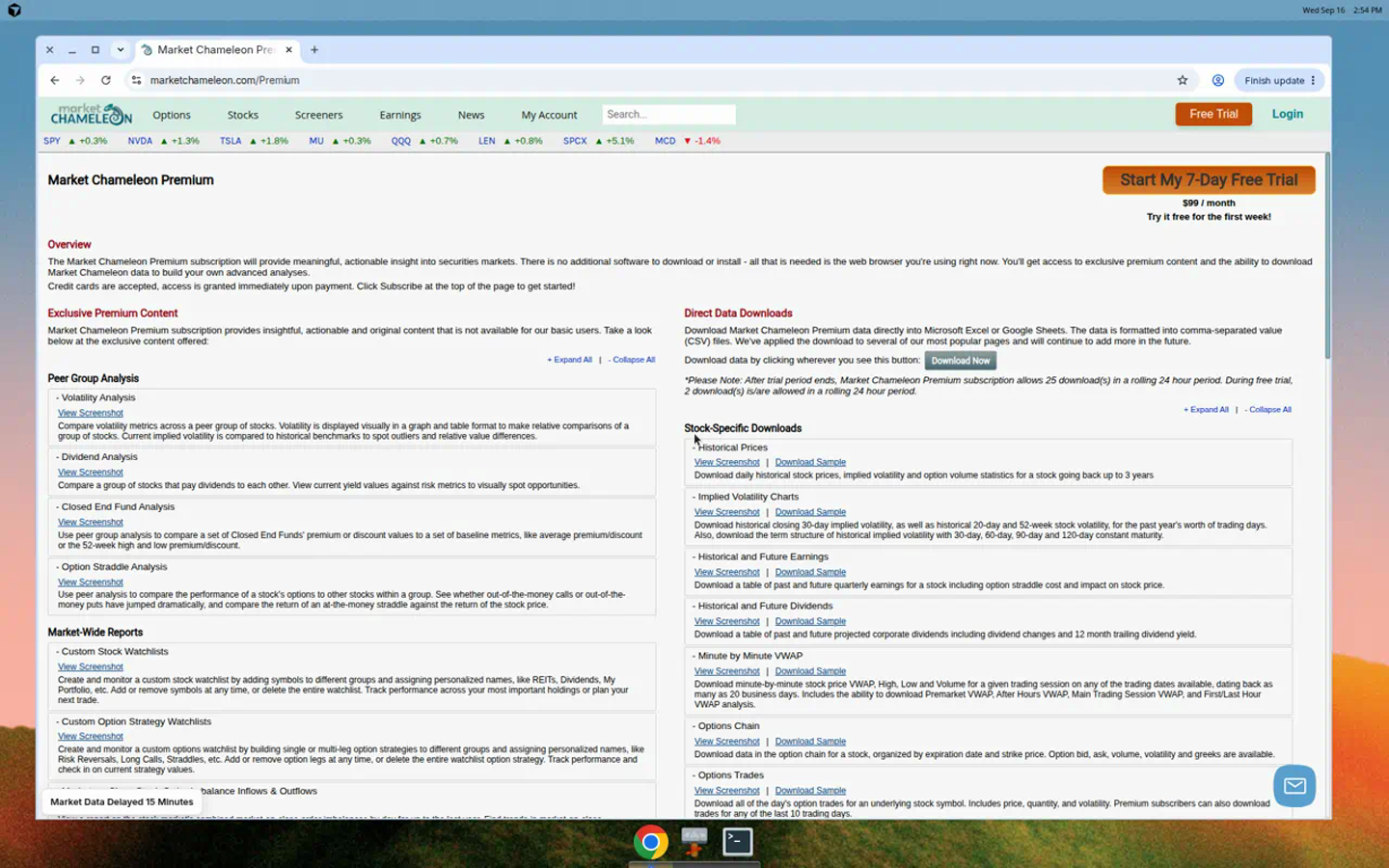Open the Chrome profile icon

click(1218, 80)
